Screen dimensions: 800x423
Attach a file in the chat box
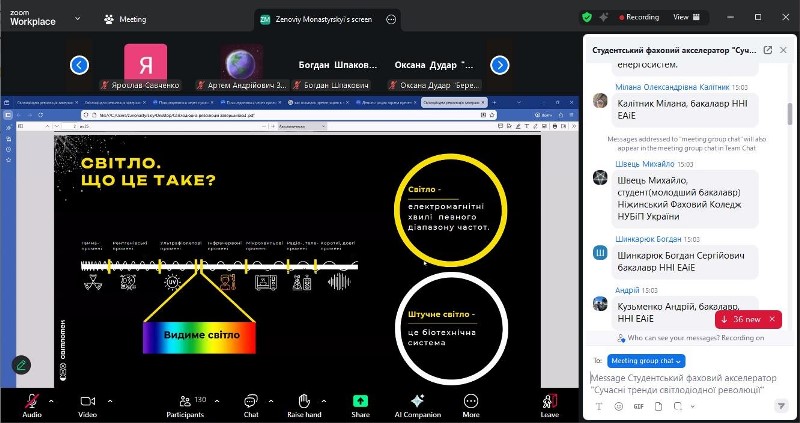[657, 407]
